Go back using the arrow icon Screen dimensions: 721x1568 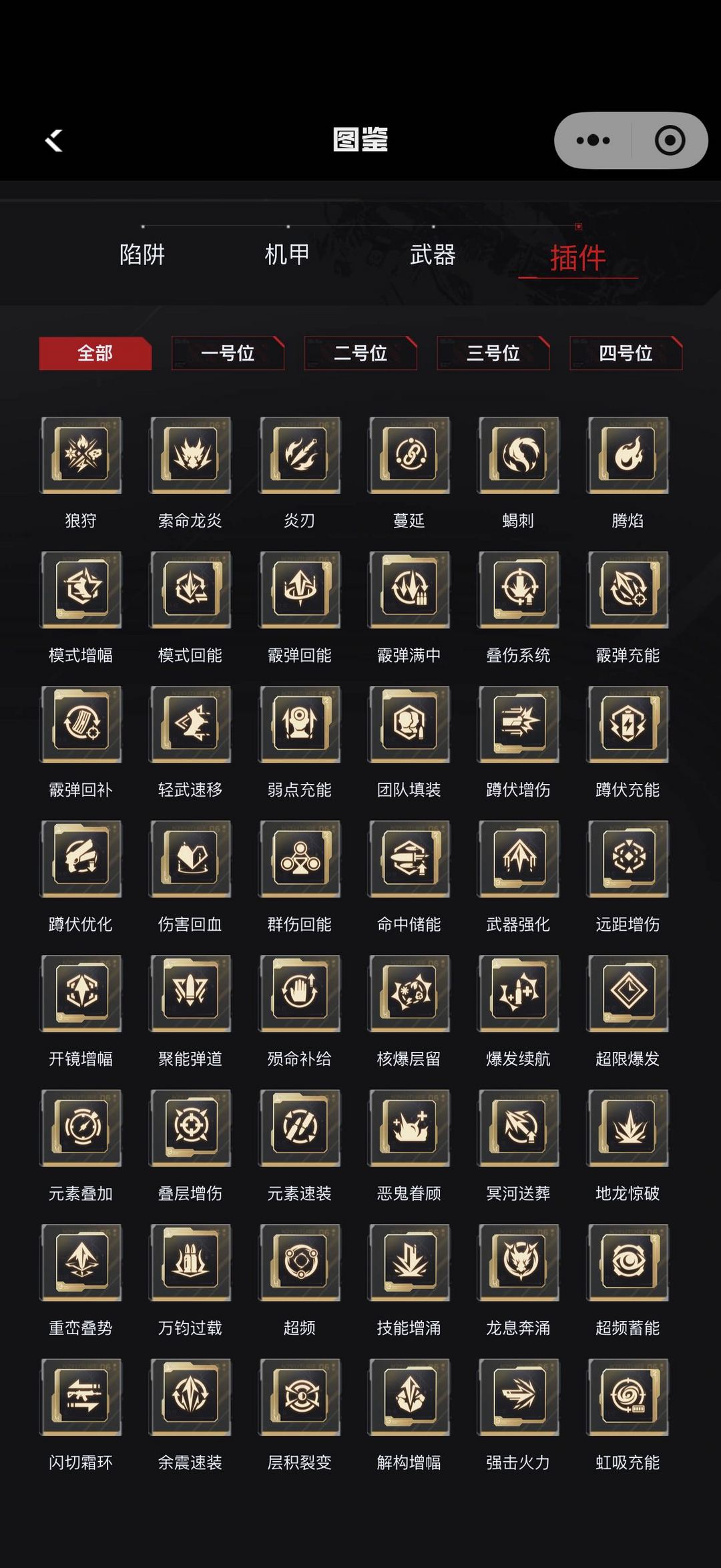pyautogui.click(x=53, y=140)
